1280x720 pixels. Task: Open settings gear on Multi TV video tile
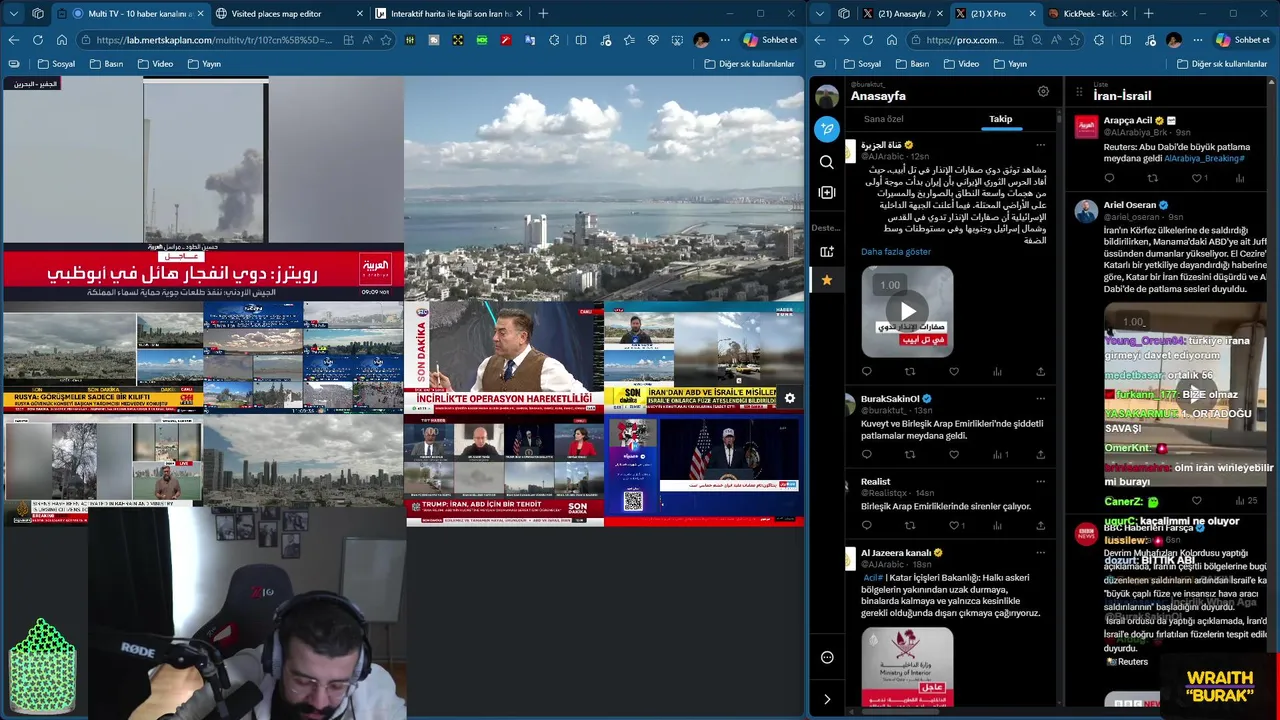(x=790, y=398)
